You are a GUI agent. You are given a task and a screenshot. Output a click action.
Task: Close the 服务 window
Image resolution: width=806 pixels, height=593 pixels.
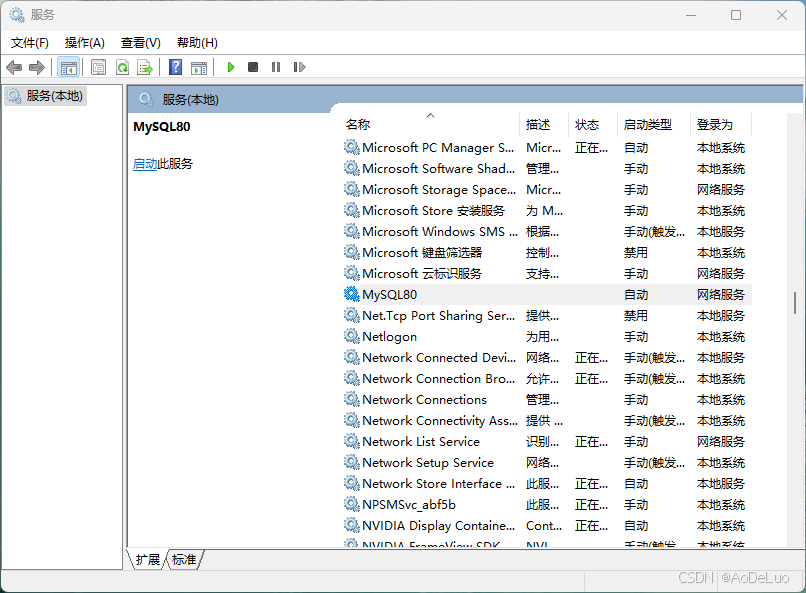[x=782, y=15]
